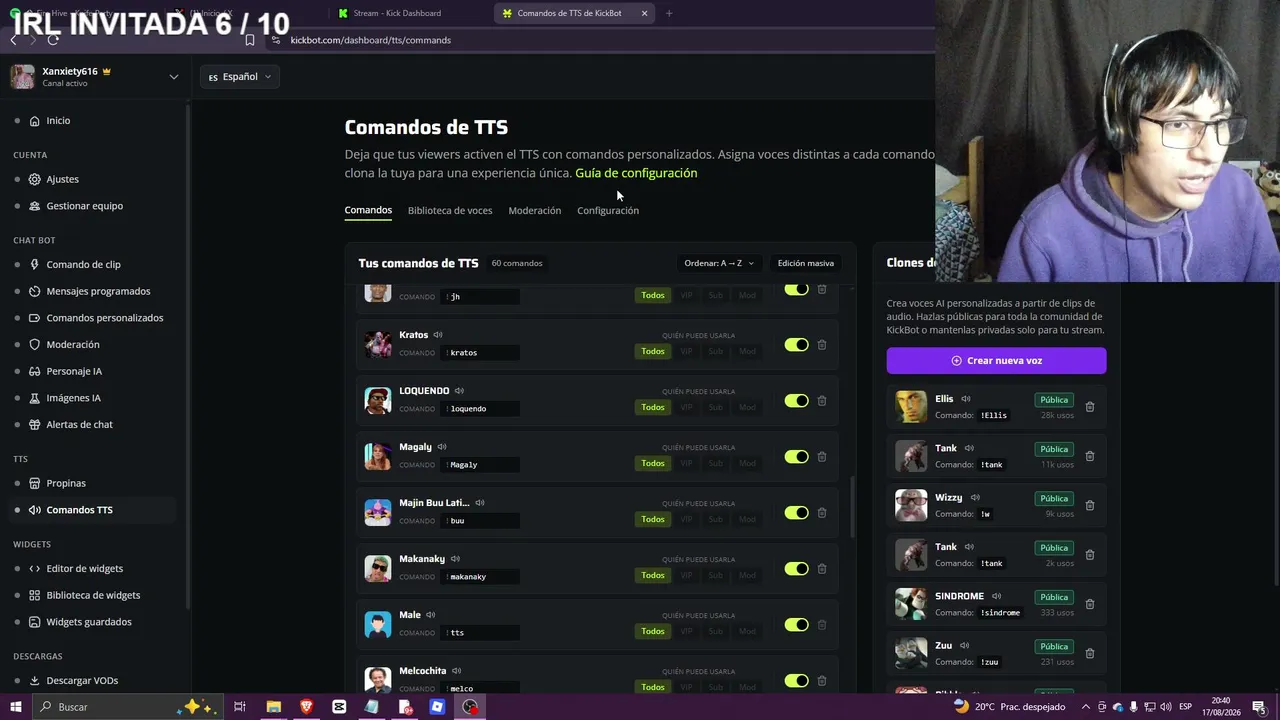
Task: Play the LOQUENDO voice preview speaker icon
Action: pos(460,391)
